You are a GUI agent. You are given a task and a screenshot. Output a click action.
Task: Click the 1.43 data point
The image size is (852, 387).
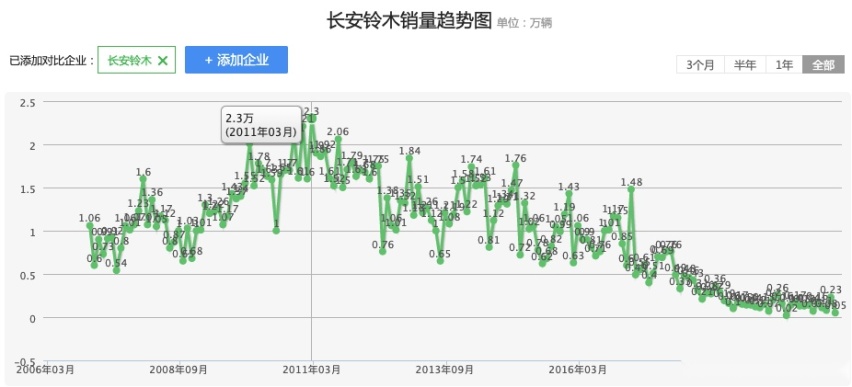(569, 194)
